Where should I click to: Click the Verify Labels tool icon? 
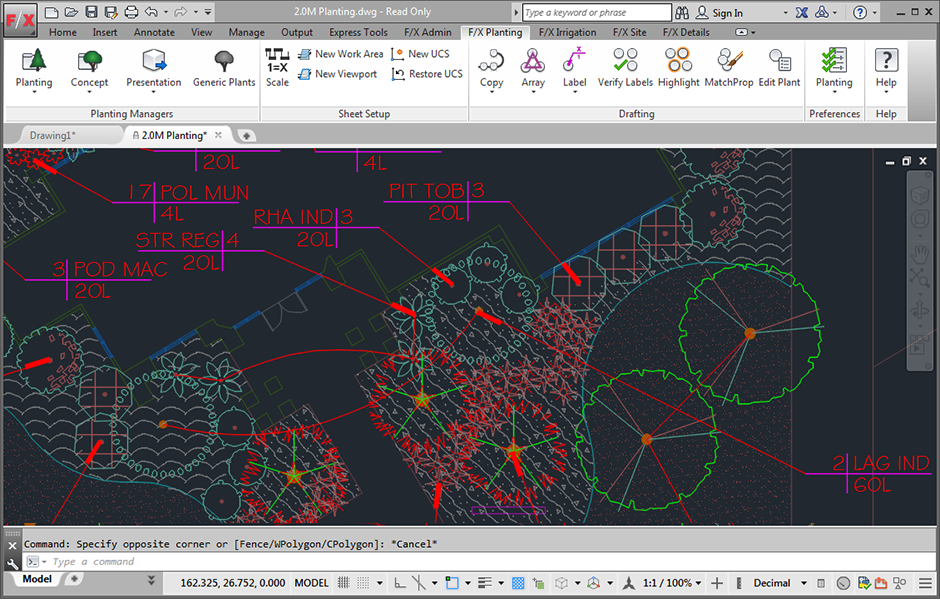[625, 62]
